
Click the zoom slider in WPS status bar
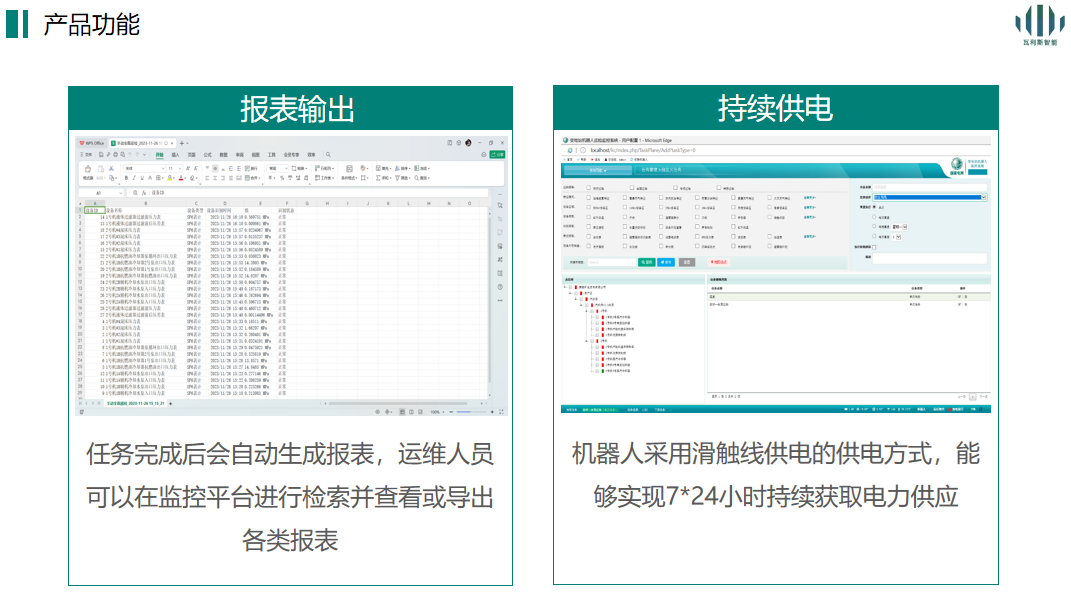pos(471,412)
